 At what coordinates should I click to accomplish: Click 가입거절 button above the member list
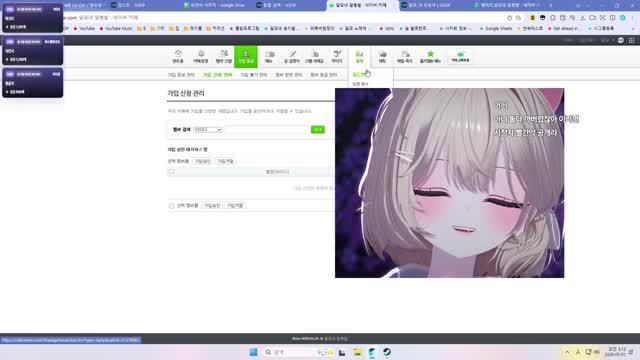click(225, 161)
